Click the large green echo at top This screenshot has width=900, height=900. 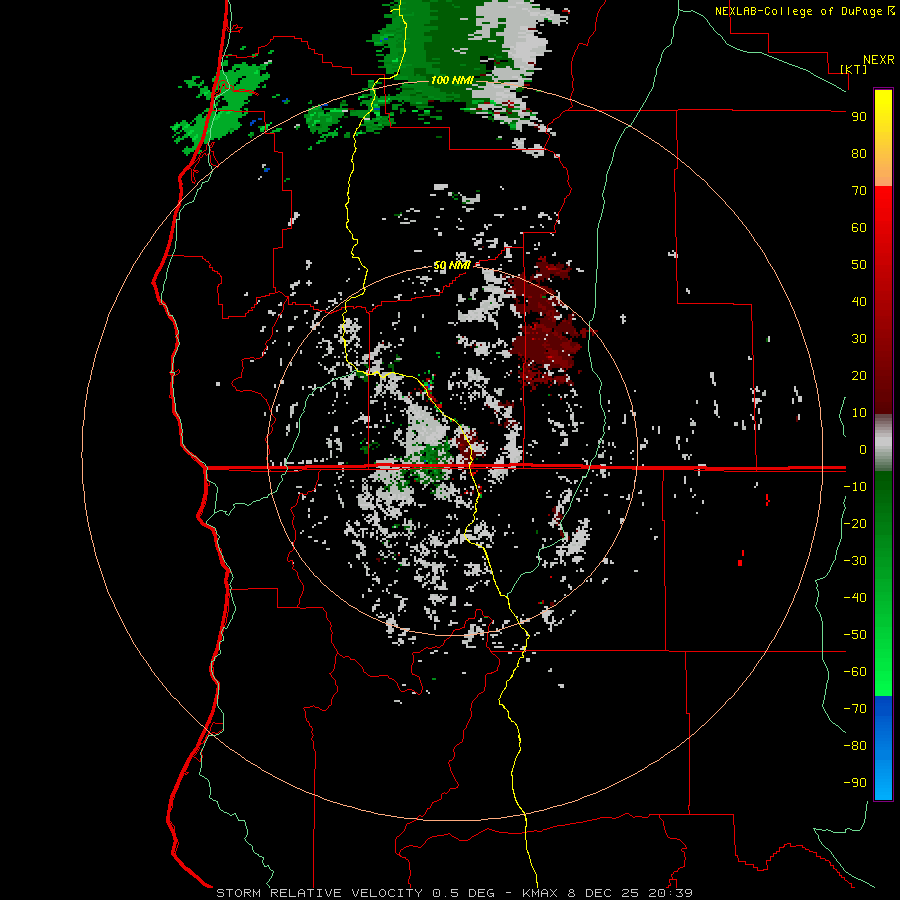point(436,52)
